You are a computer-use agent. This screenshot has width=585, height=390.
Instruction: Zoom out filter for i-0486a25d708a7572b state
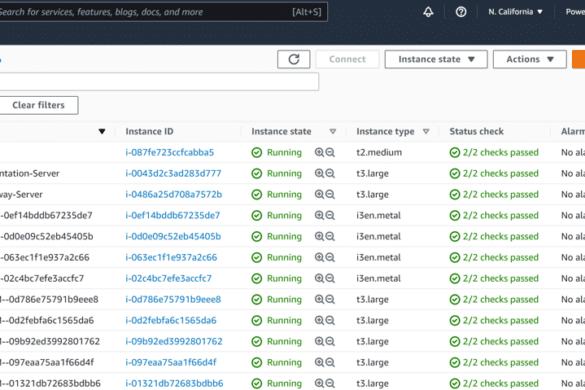[330, 194]
